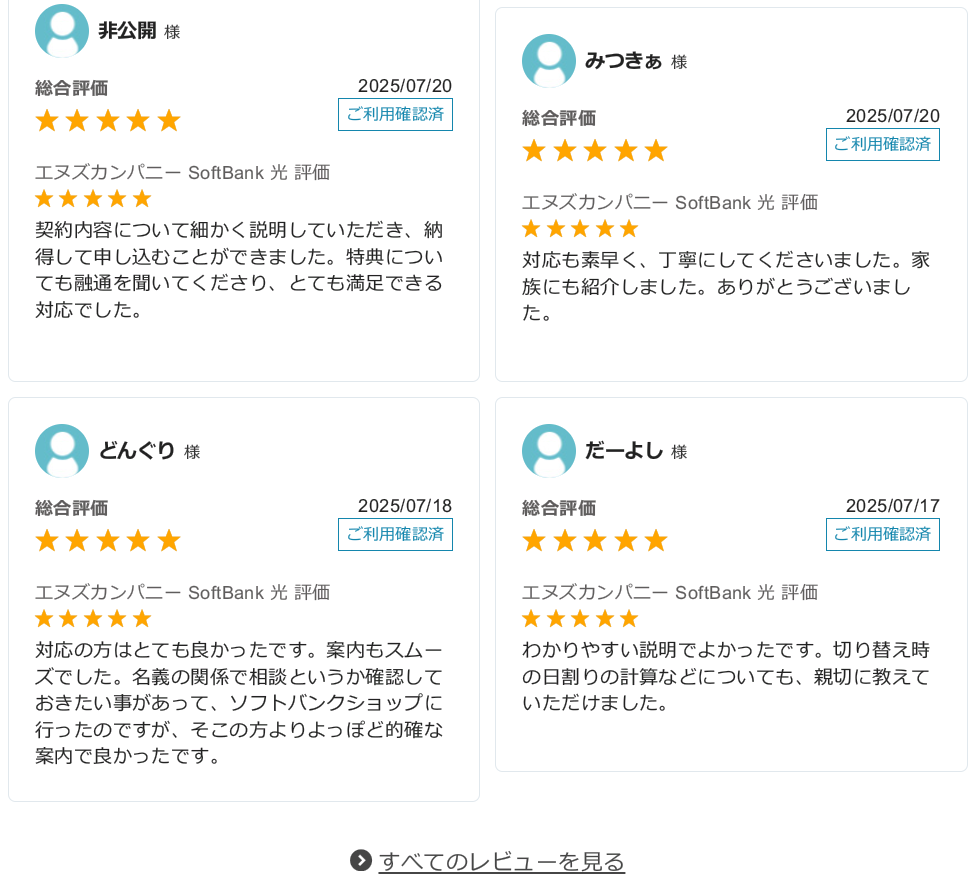
Task: Click 非公開's user avatar icon
Action: click(62, 31)
